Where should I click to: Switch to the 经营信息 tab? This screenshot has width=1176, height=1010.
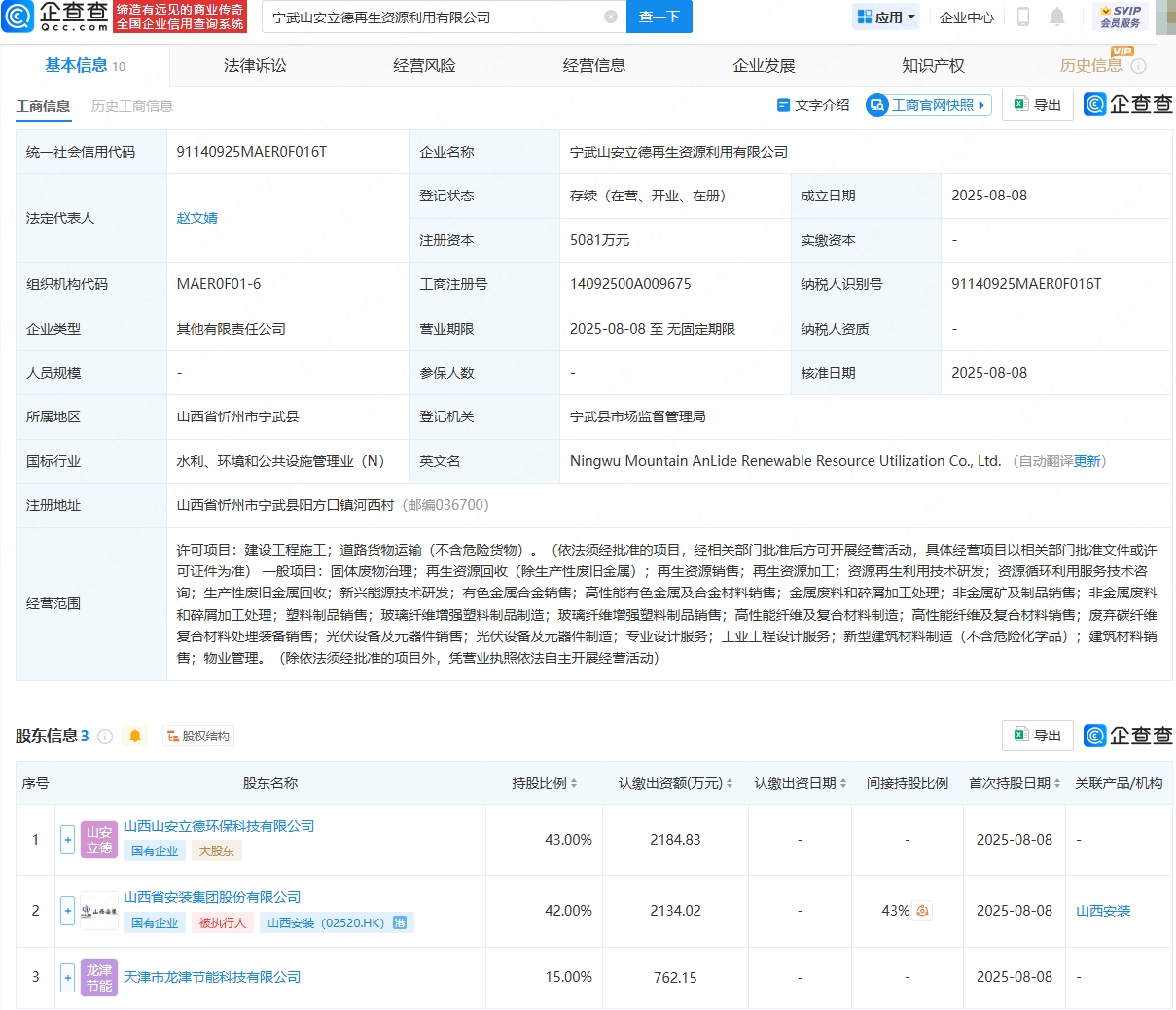coord(594,65)
